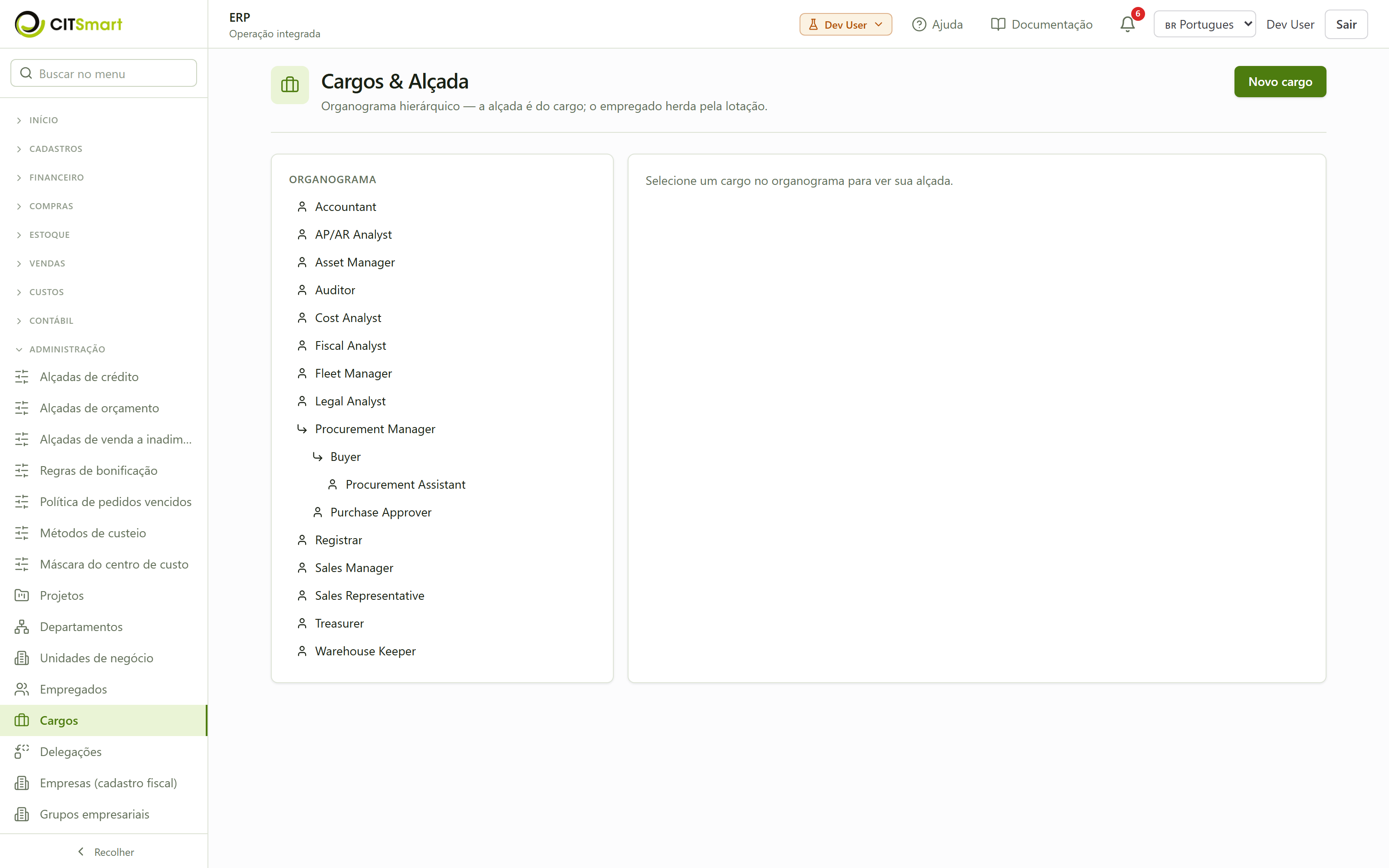Screen dimensions: 1389x868
Task: Select Procurement Assistant in the tree
Action: point(405,484)
